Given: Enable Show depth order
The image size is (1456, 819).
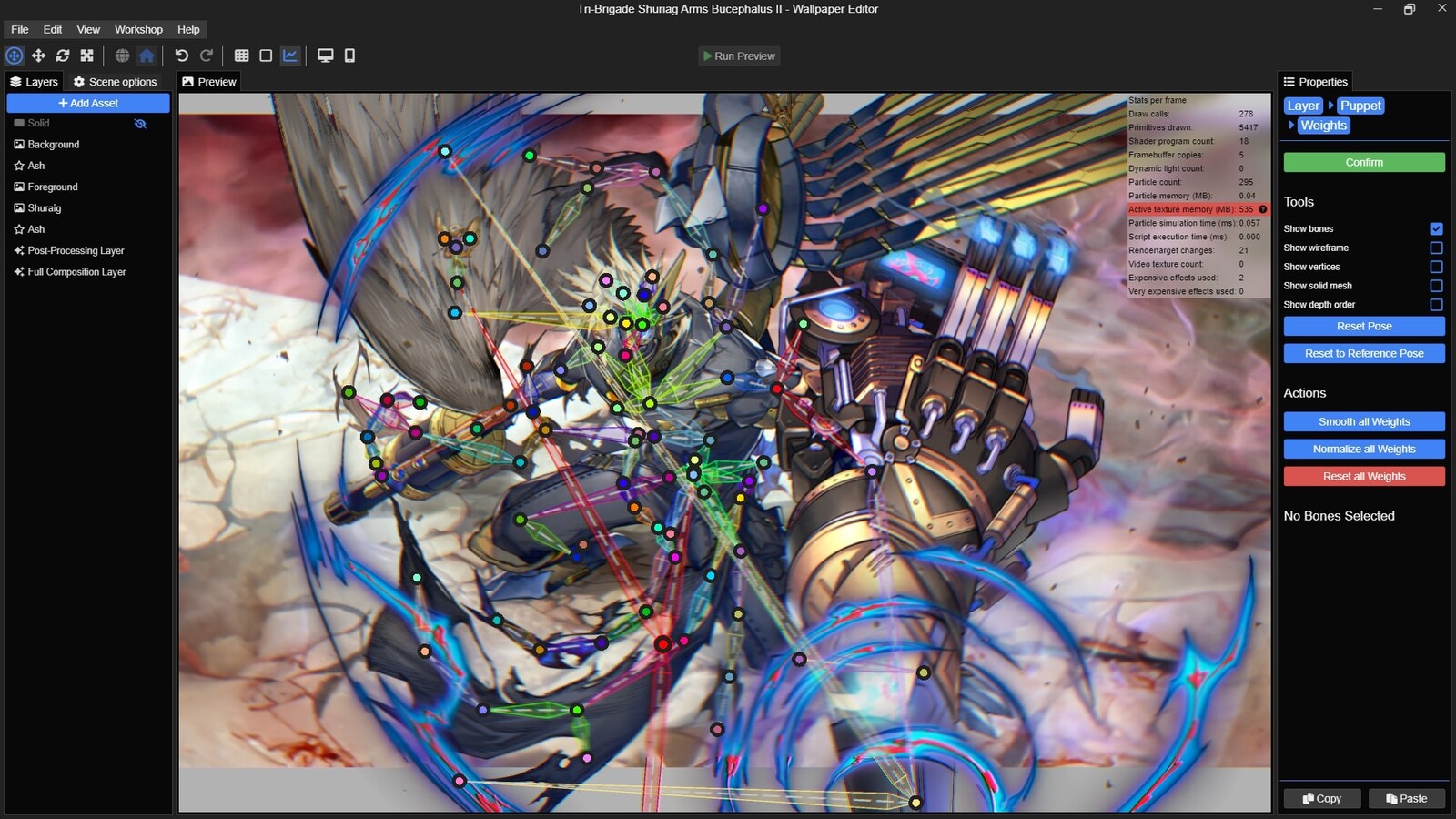Looking at the screenshot, I should [1436, 305].
